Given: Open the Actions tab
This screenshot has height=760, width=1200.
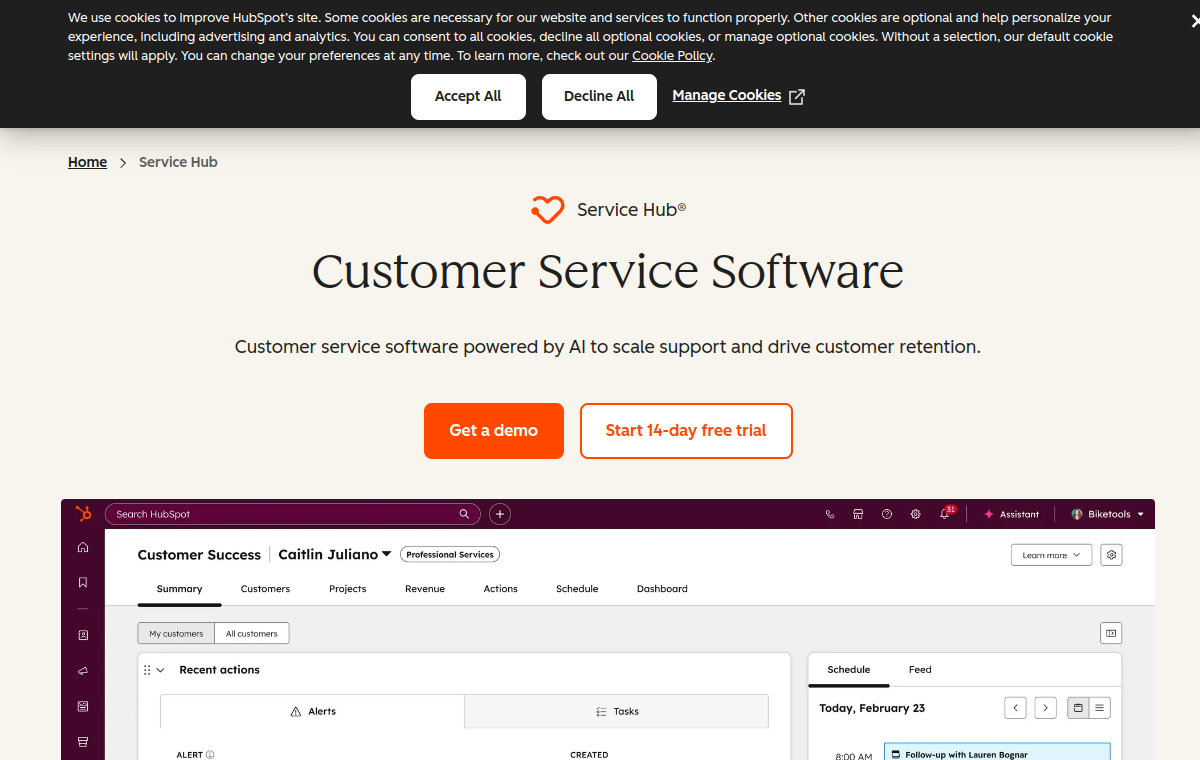Looking at the screenshot, I should [x=501, y=589].
